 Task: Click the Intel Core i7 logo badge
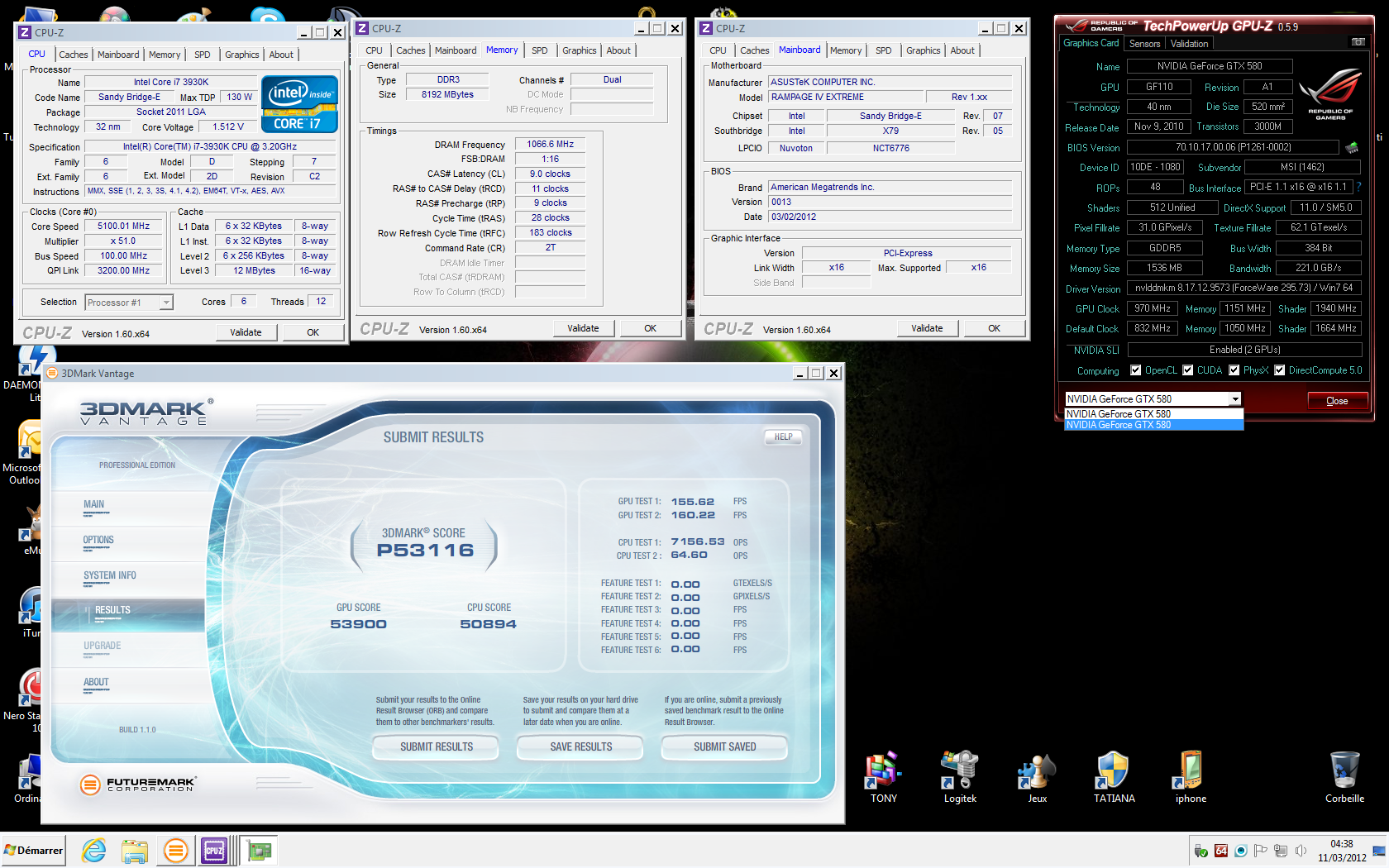click(299, 103)
